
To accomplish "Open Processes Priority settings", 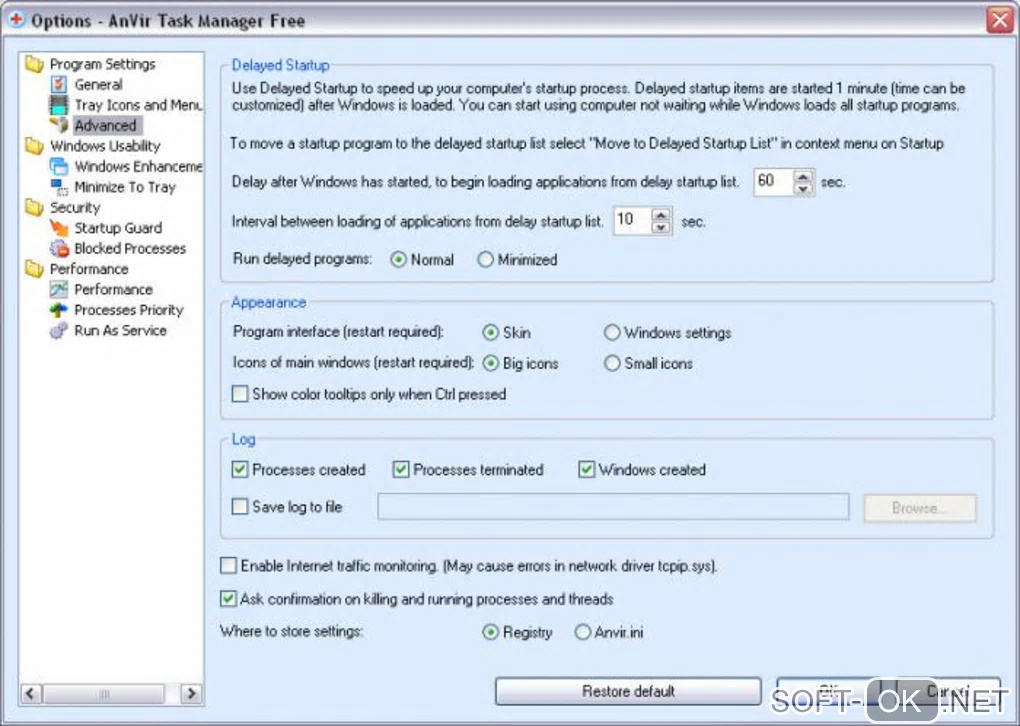I will [129, 310].
